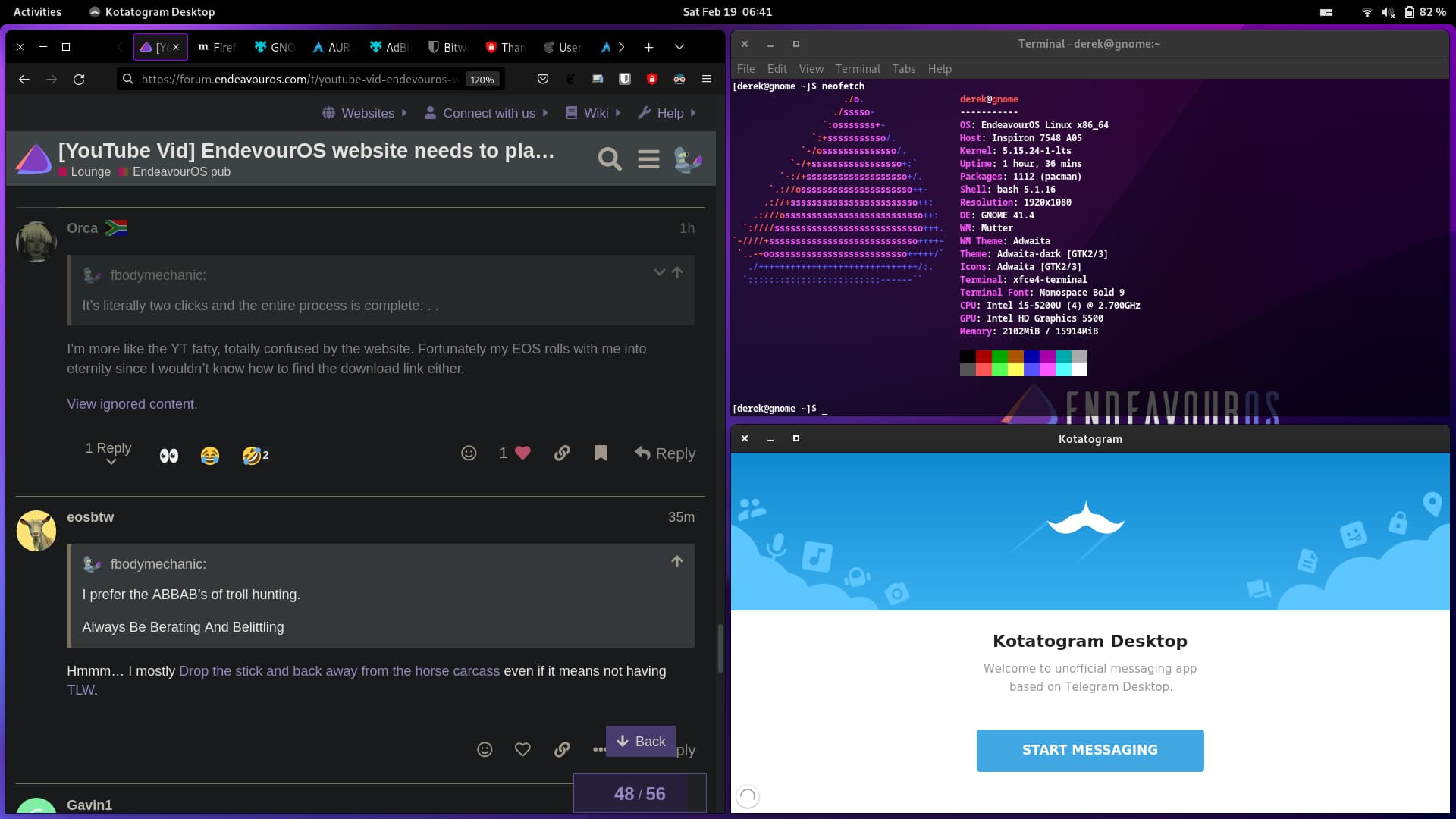Open the Websites dropdown in the forum header

point(365,112)
